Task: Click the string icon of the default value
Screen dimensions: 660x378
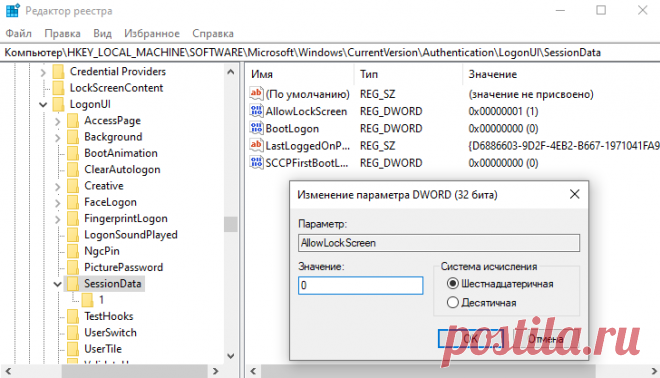Action: [256, 93]
